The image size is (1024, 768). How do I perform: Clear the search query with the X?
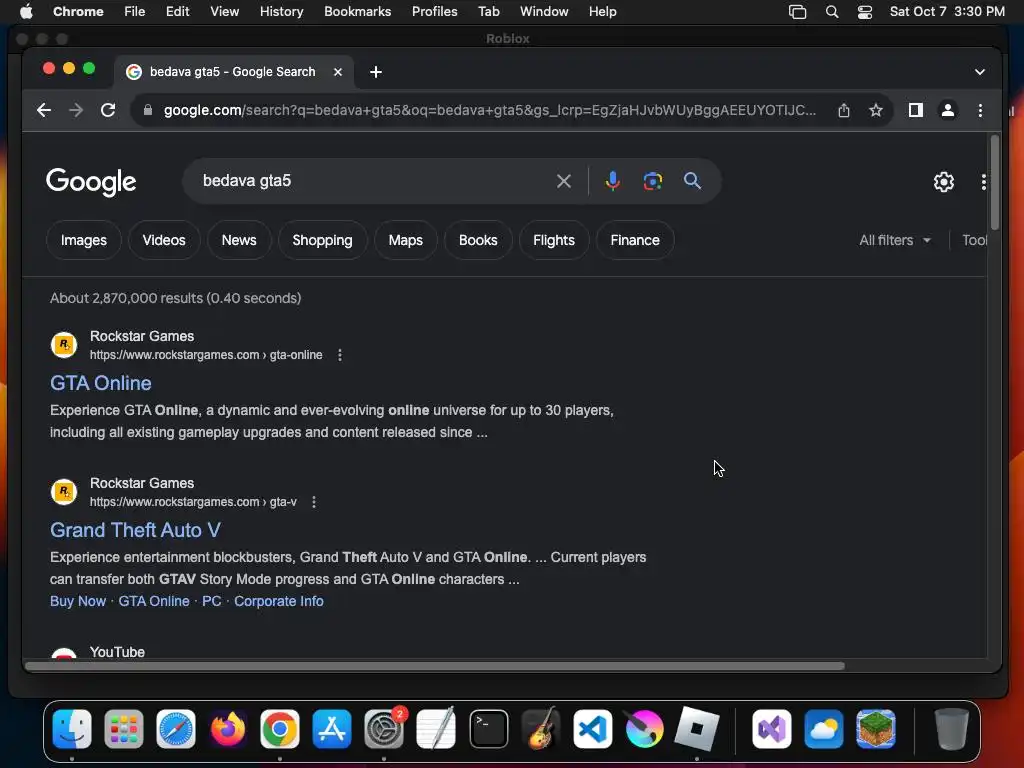pyautogui.click(x=564, y=181)
